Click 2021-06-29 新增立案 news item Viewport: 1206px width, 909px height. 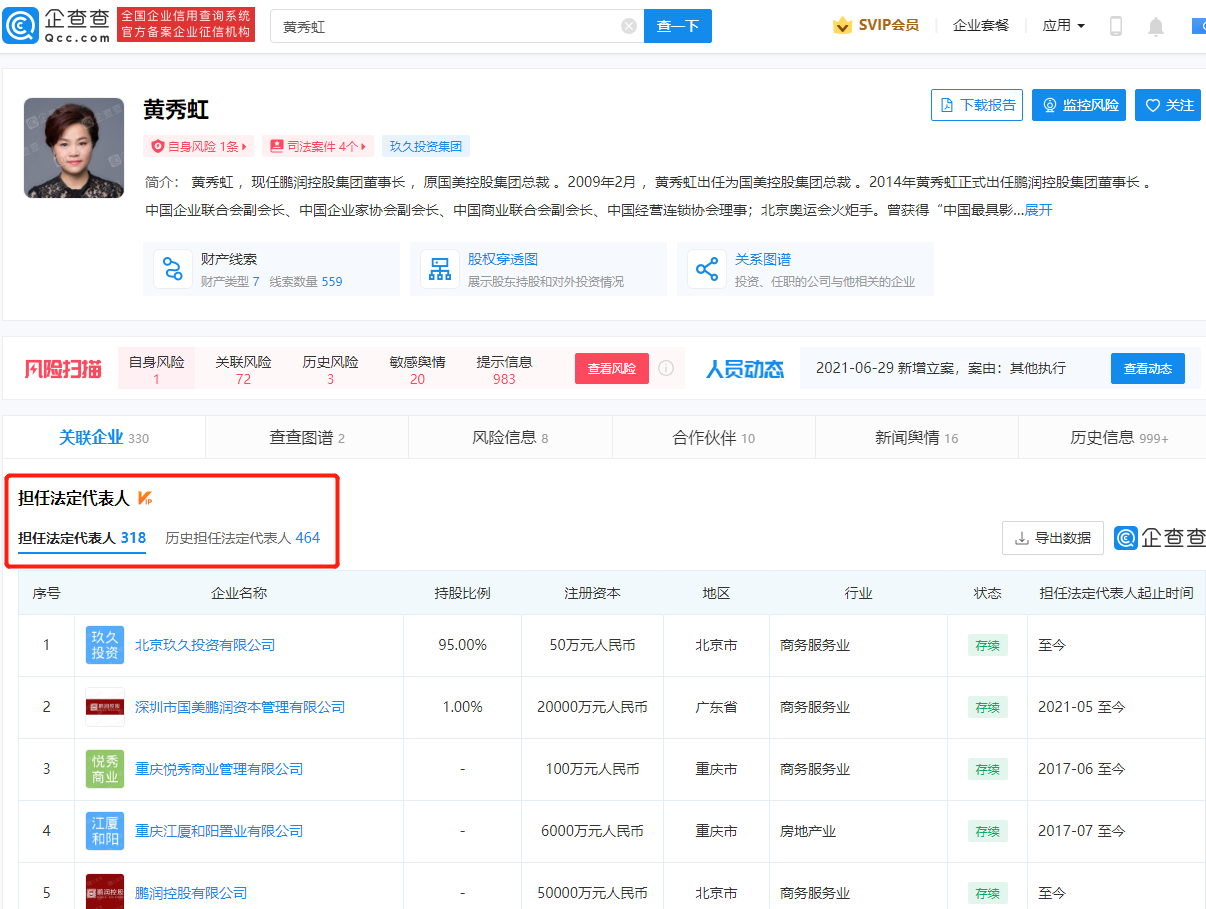click(941, 368)
